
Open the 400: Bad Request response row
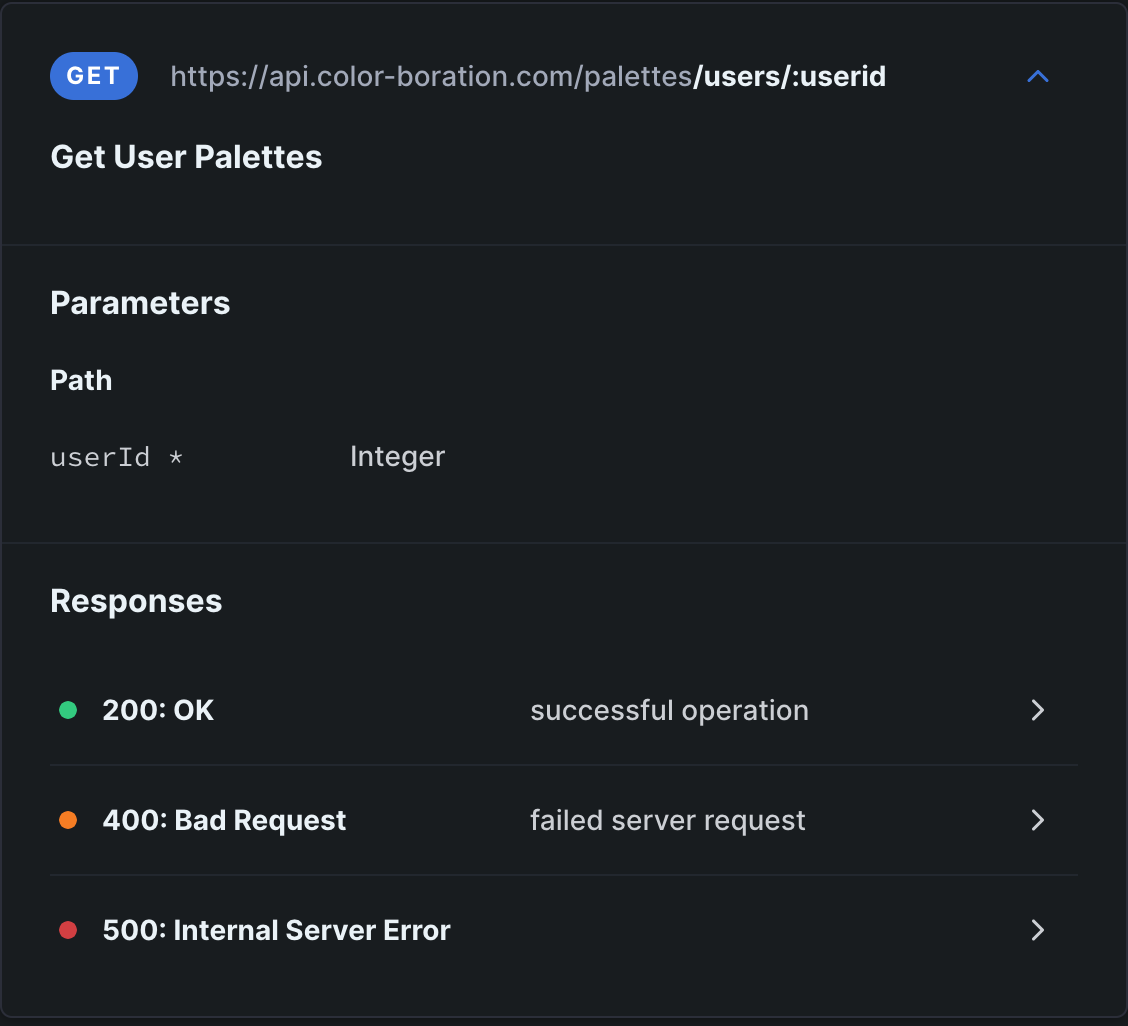[x=224, y=820]
